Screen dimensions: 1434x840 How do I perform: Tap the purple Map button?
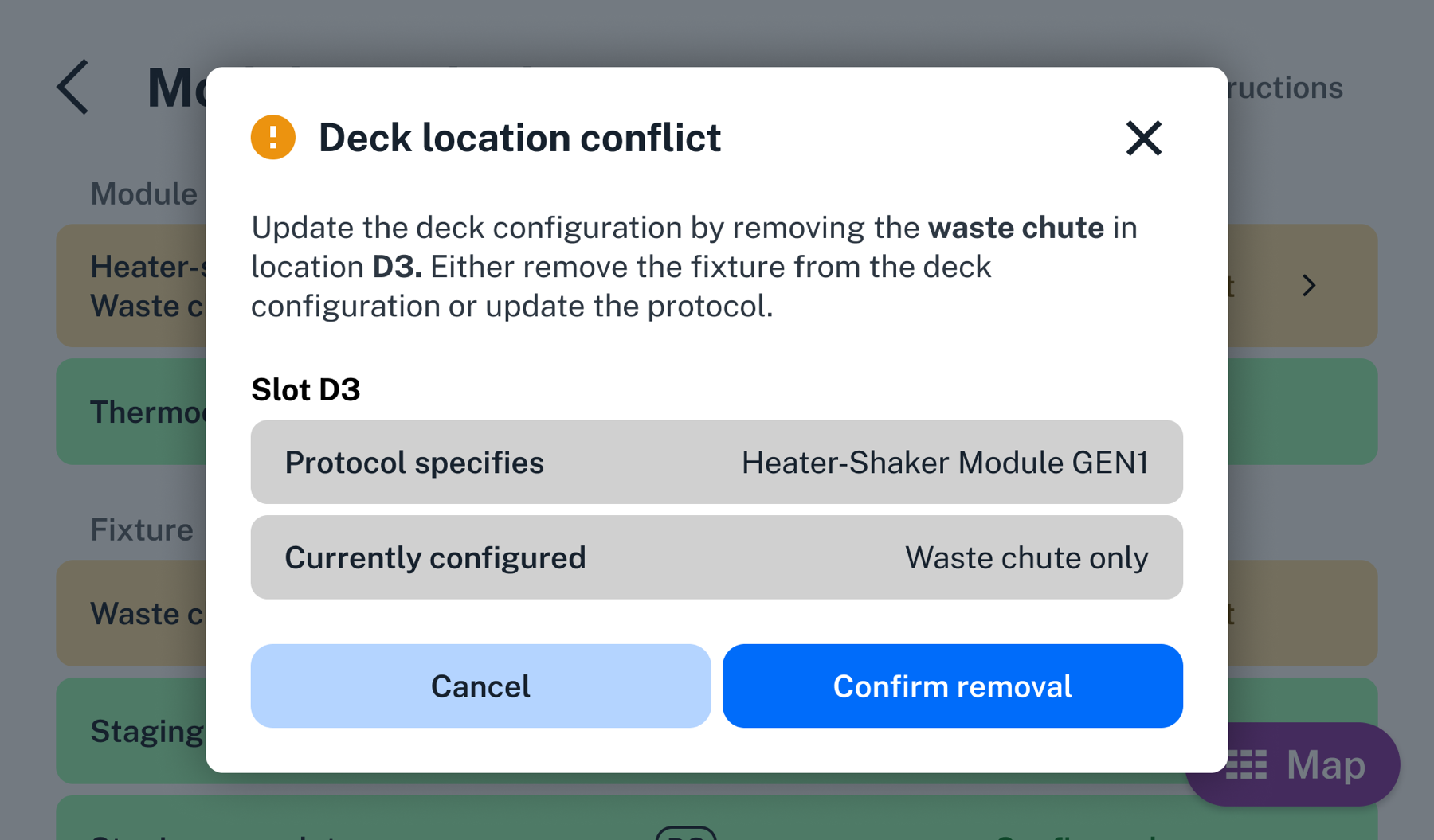click(x=1291, y=764)
